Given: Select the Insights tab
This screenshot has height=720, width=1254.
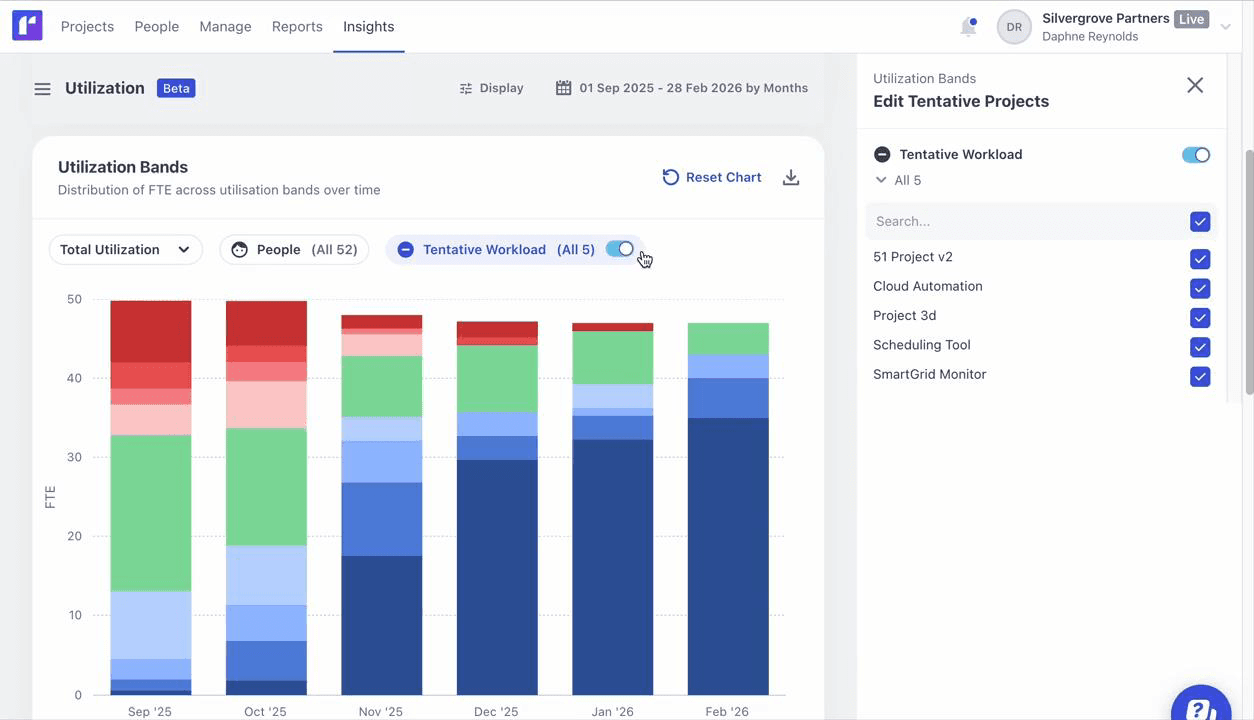Looking at the screenshot, I should tap(369, 27).
